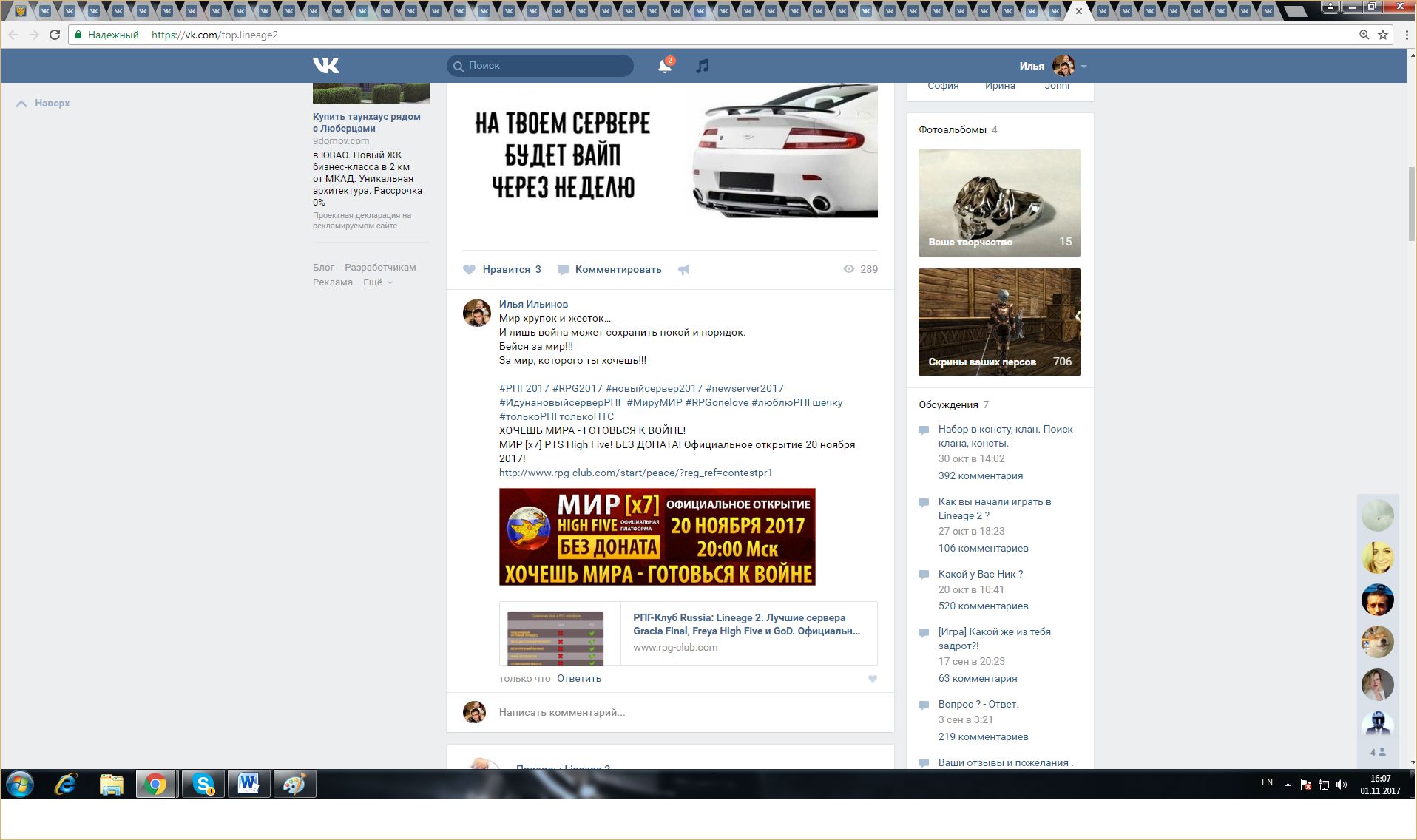Open the white car meme image
Viewport: 1417px width, 840px height.
click(670, 151)
